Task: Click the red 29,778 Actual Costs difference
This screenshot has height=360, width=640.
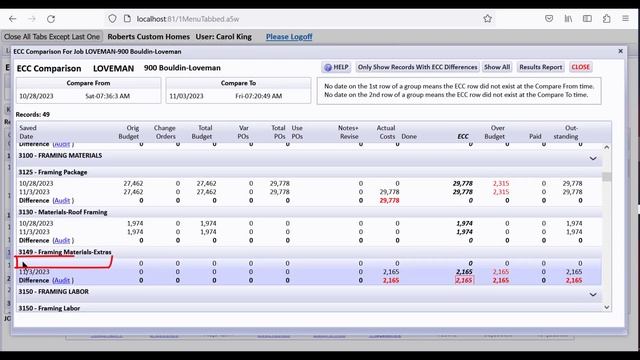Action: 389,200
